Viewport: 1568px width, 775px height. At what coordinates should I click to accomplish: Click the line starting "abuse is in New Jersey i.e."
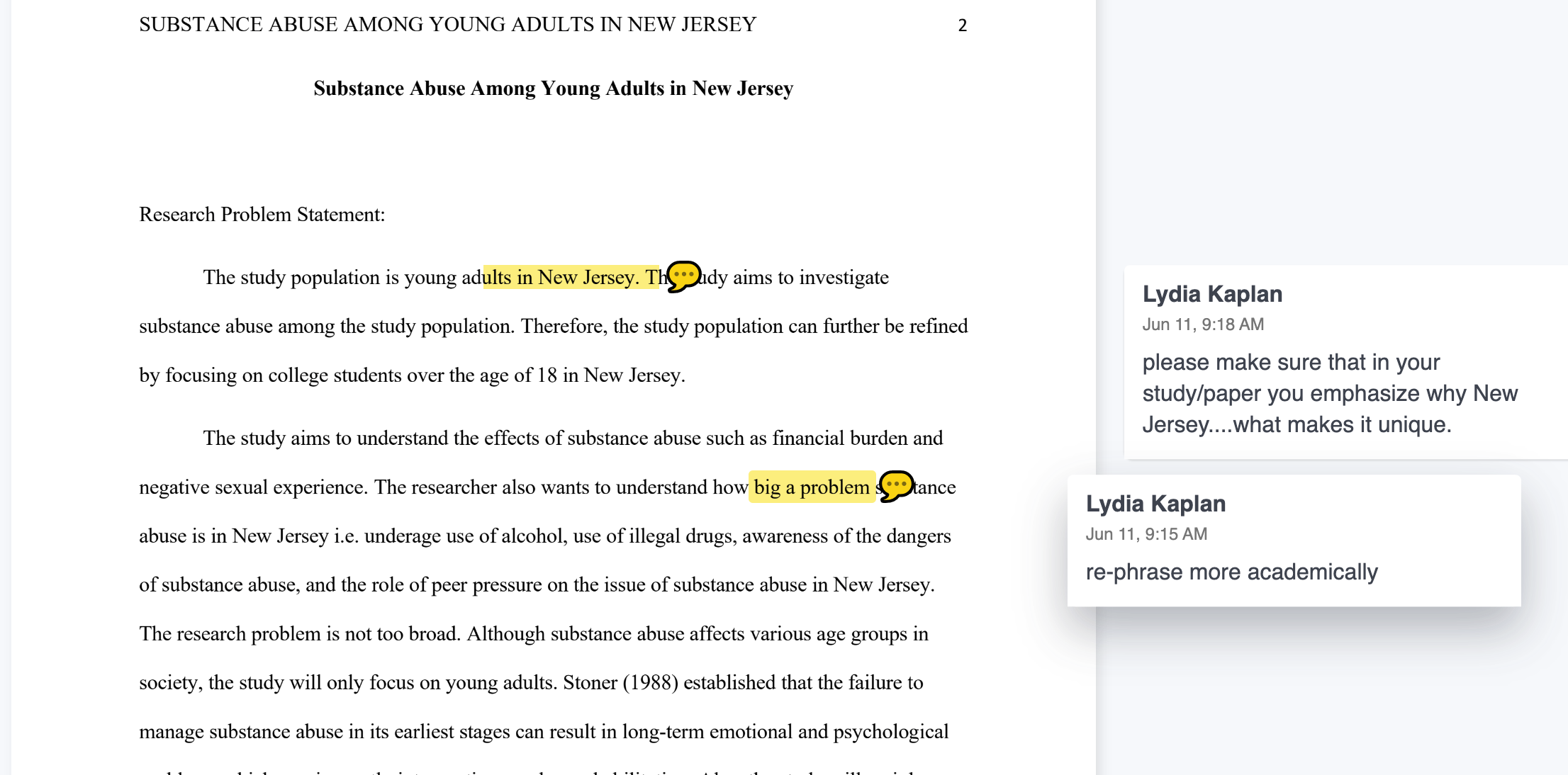pos(544,536)
